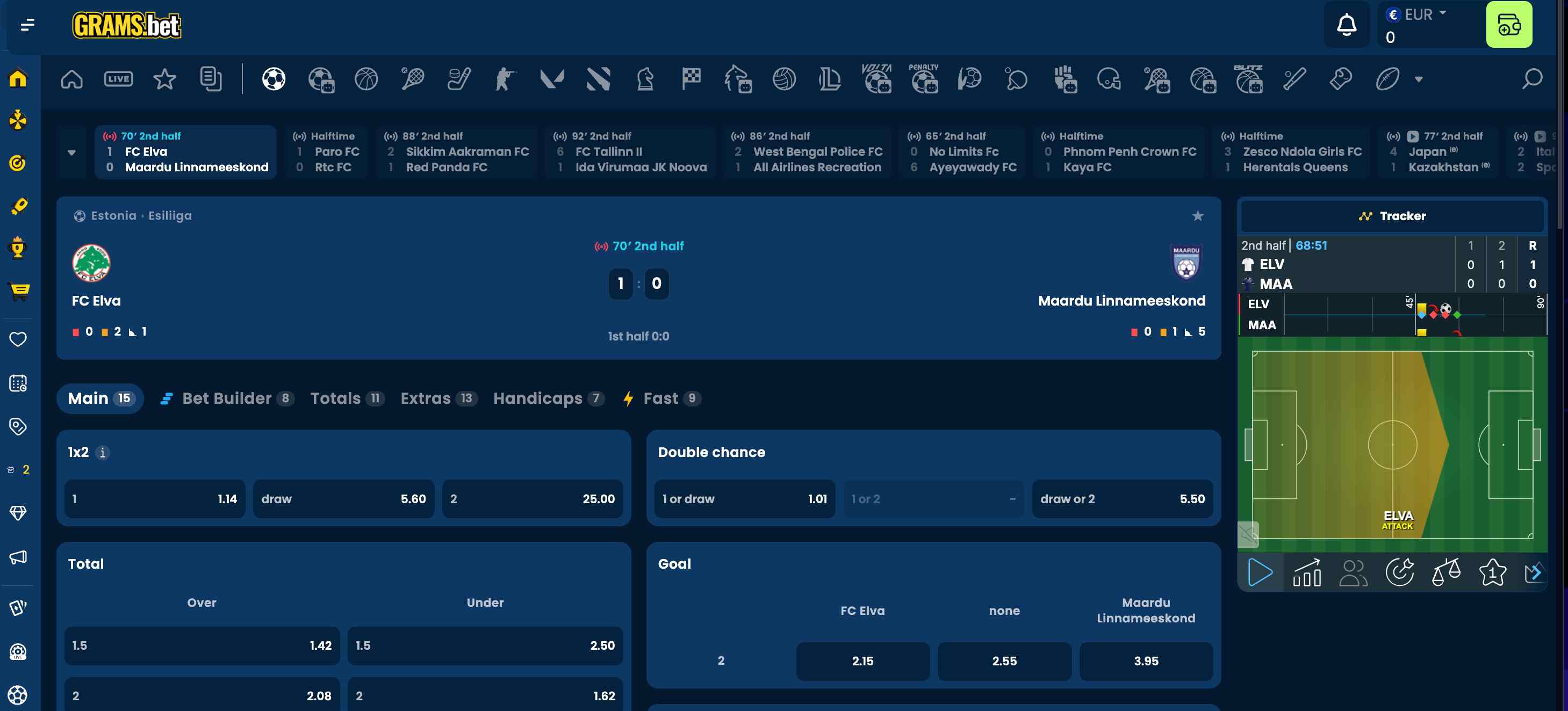The image size is (1568, 711).
Task: Open the Fast markets tab
Action: click(661, 398)
